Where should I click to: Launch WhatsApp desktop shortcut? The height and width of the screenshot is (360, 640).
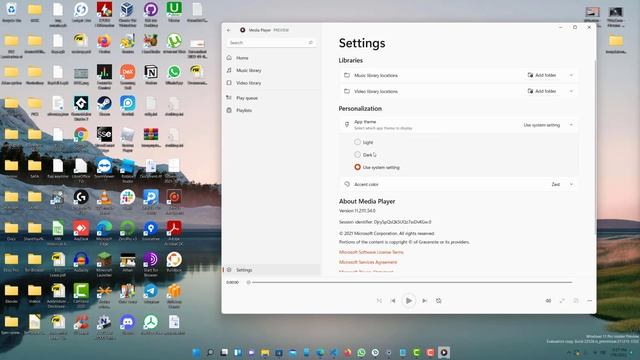[x=174, y=75]
